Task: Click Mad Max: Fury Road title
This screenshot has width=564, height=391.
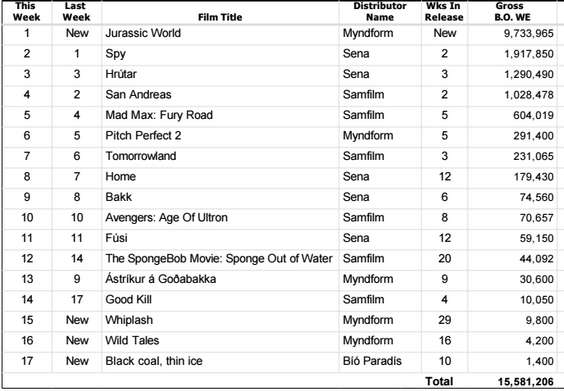Action: (x=159, y=115)
